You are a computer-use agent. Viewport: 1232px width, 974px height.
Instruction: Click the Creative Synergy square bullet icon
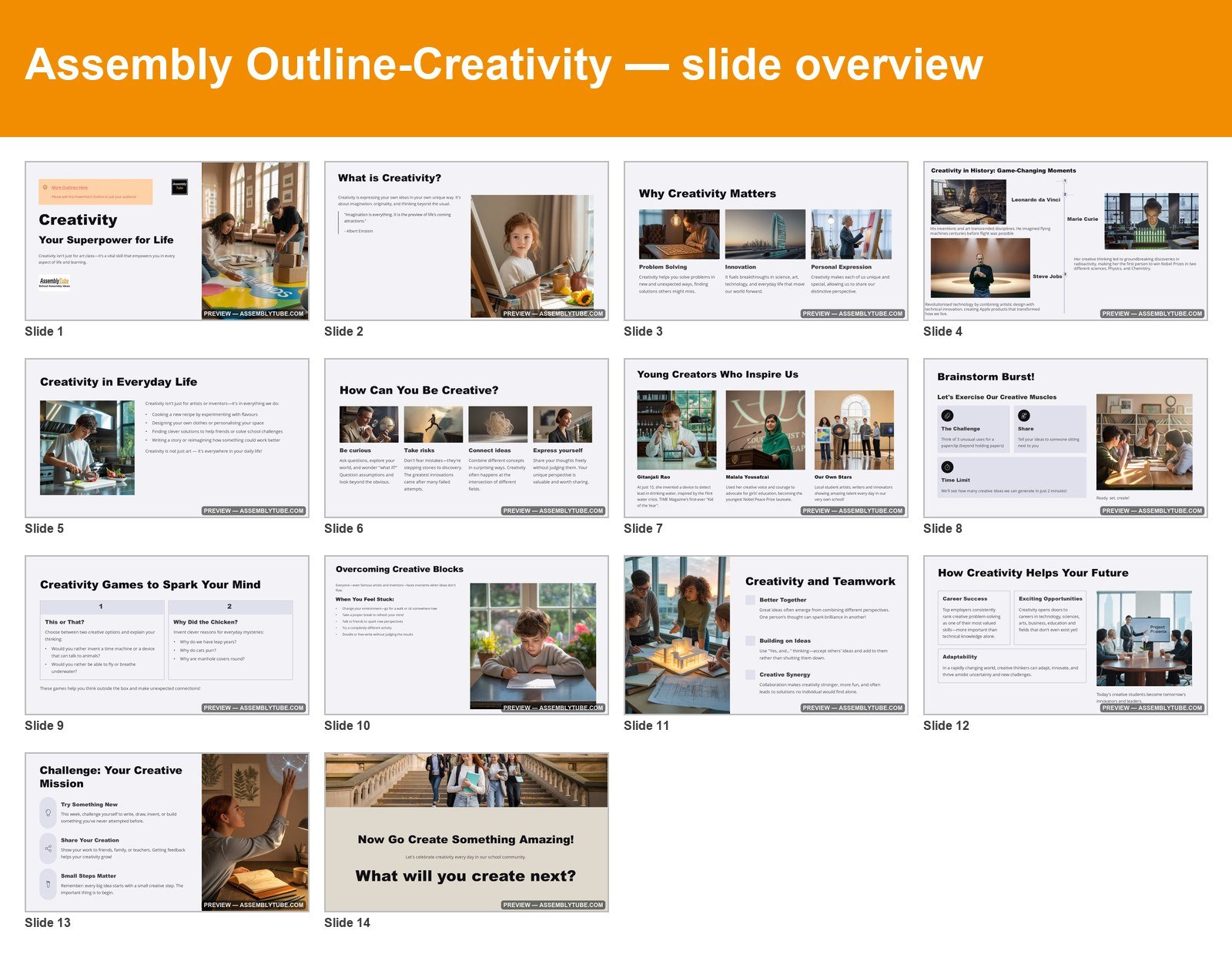click(750, 674)
